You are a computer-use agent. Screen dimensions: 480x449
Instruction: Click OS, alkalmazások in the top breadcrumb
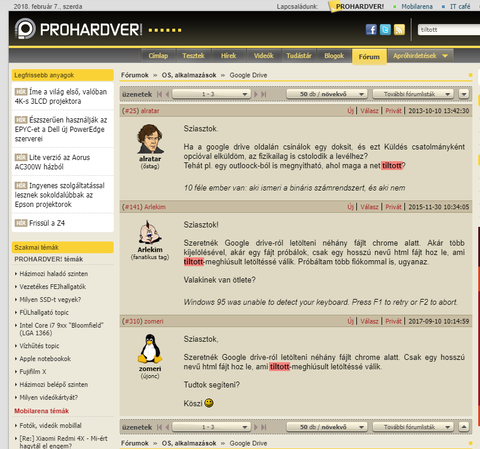point(189,75)
